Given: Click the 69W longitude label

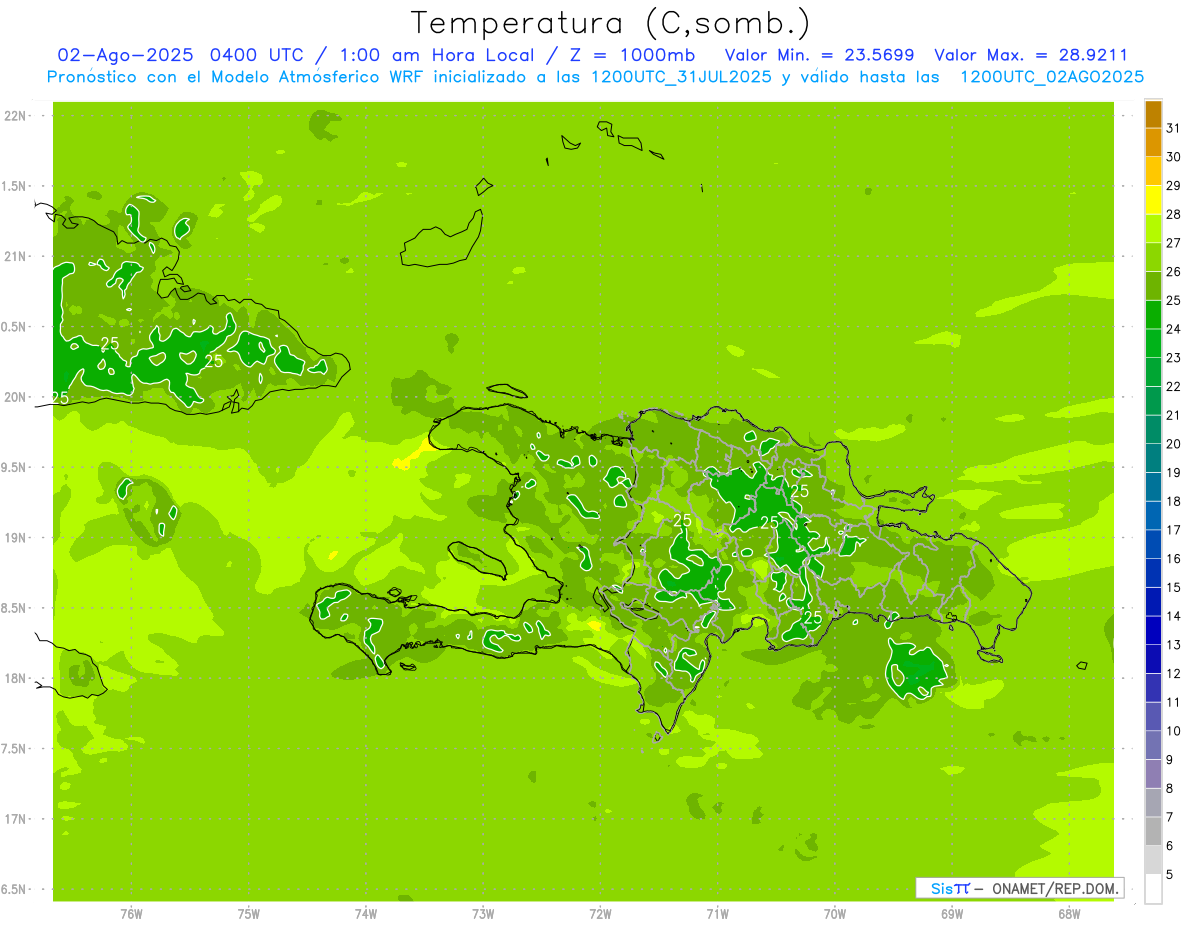Looking at the screenshot, I should point(952,913).
